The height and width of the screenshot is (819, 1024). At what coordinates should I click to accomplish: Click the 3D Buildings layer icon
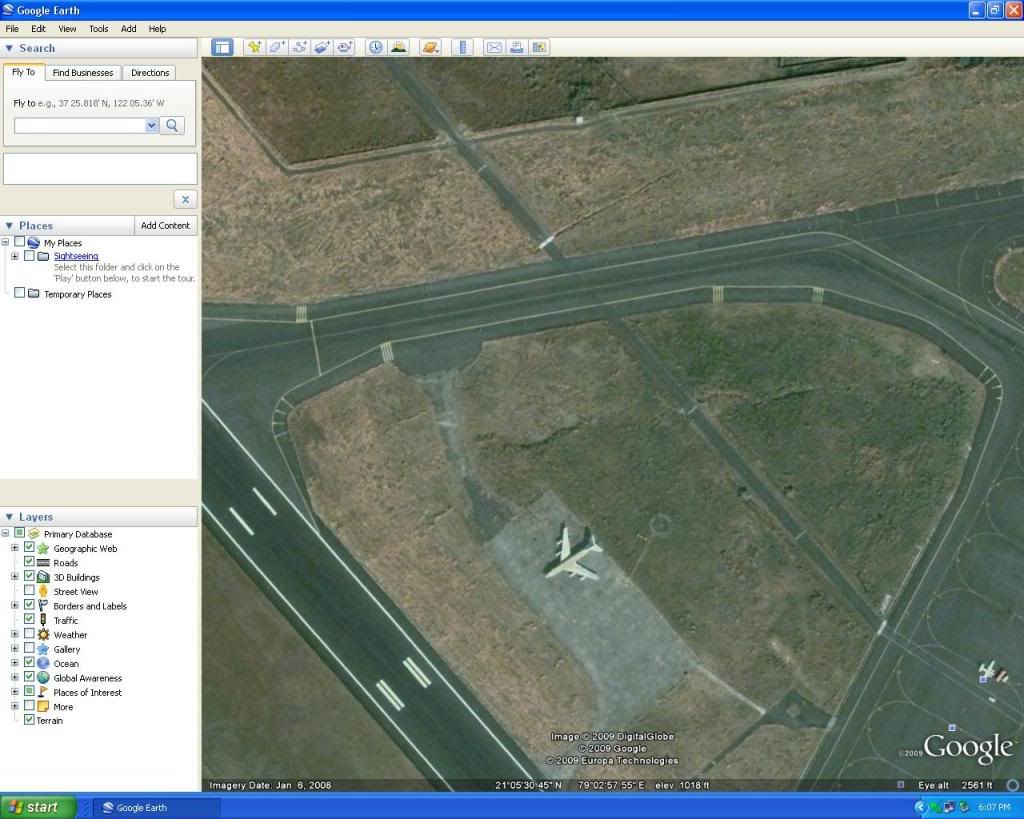point(43,577)
